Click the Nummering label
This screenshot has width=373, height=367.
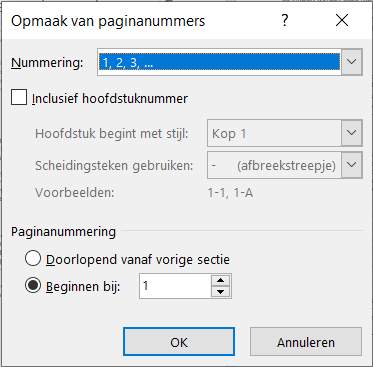47,62
